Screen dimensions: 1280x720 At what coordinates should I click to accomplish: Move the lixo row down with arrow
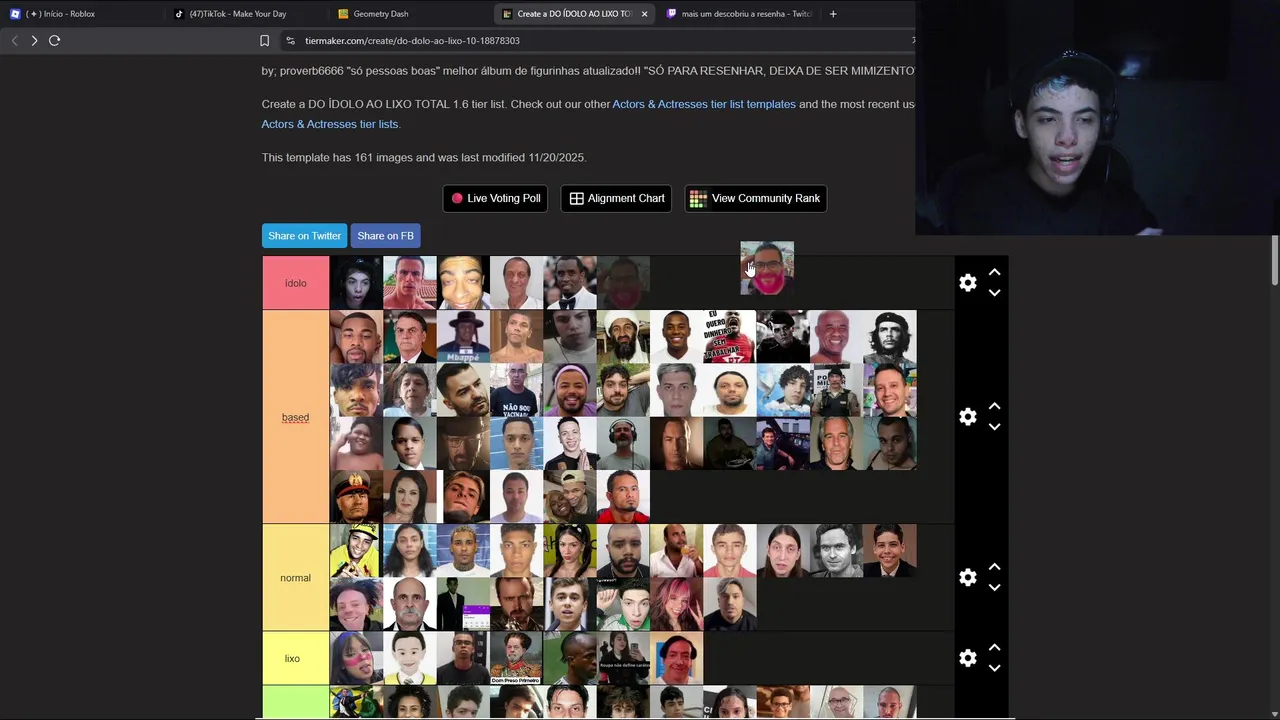994,668
